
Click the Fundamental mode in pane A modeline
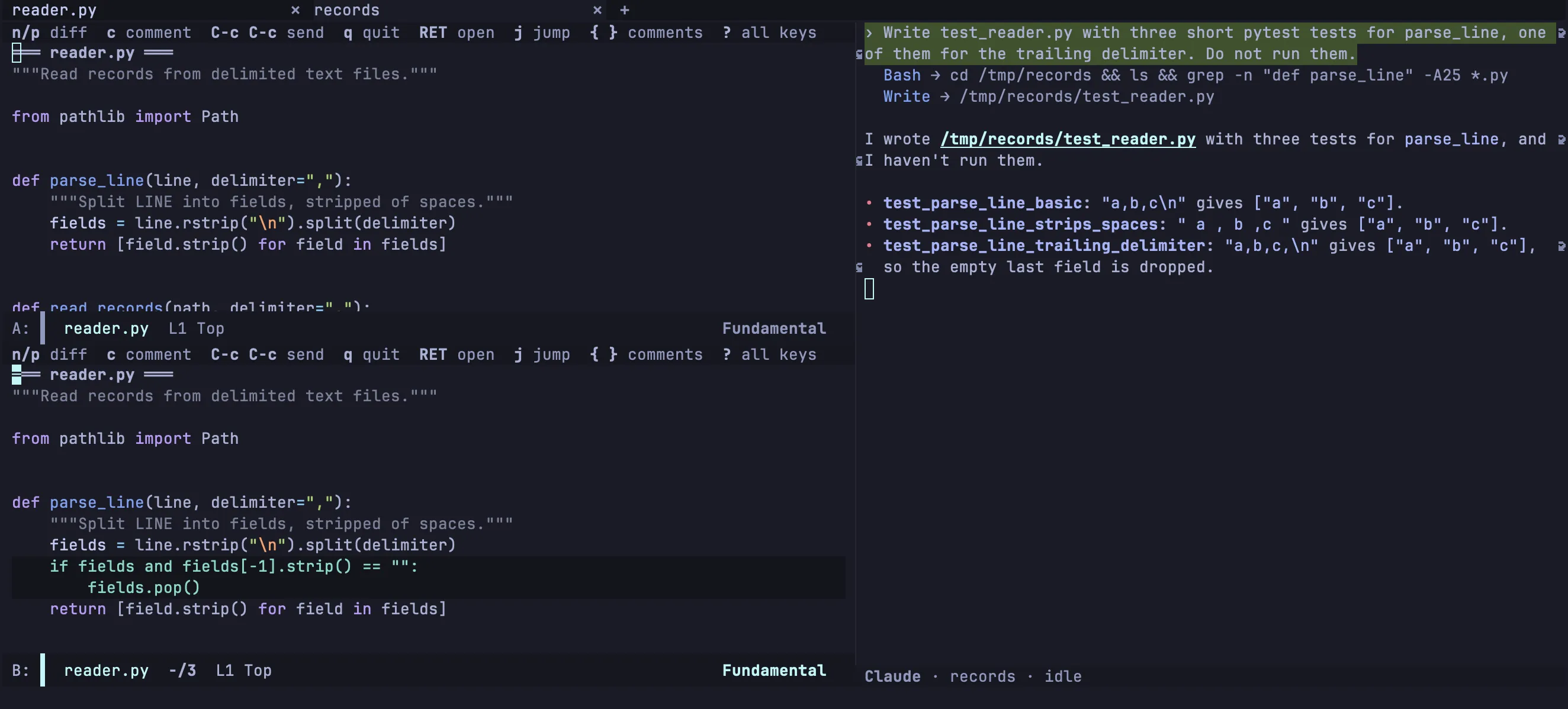[x=774, y=328]
